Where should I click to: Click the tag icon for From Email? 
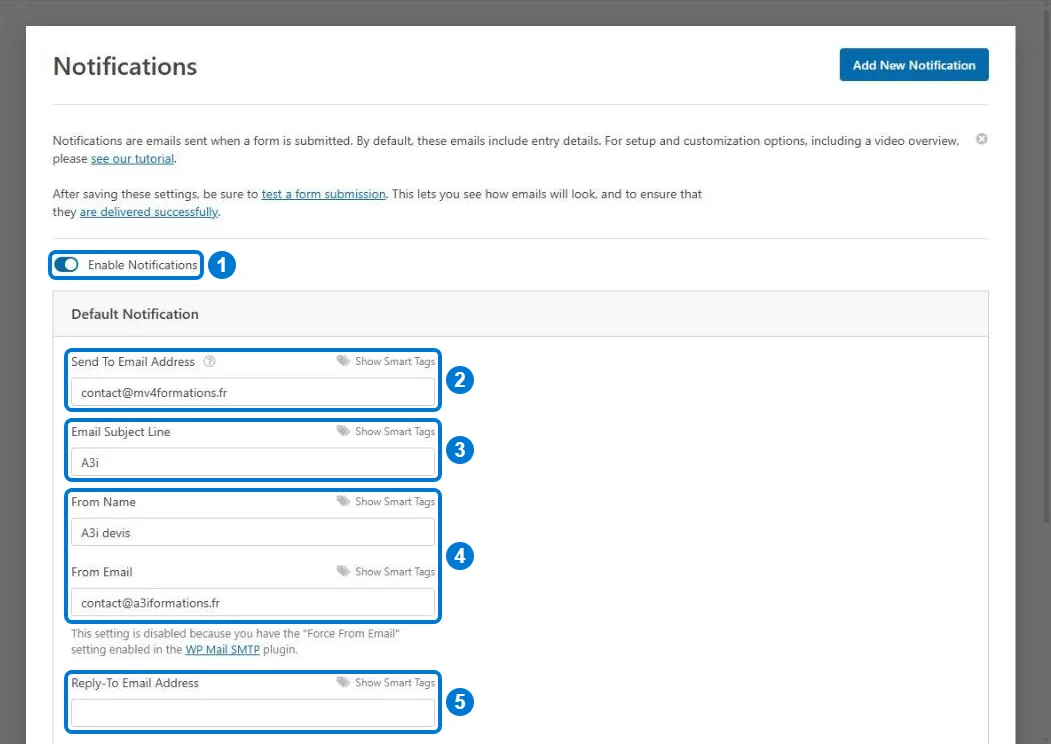click(x=343, y=571)
